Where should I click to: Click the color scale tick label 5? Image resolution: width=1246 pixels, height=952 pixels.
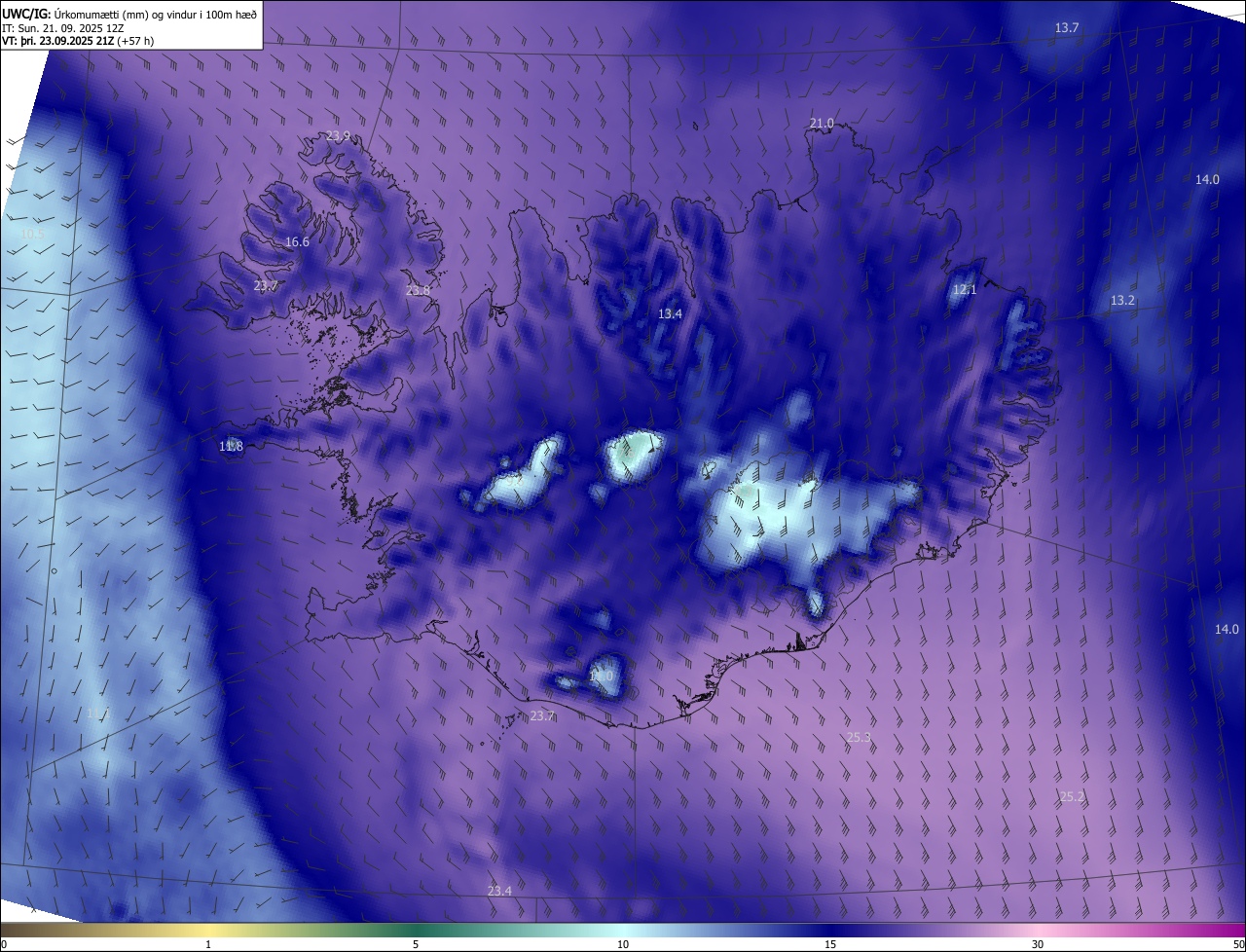(x=416, y=944)
